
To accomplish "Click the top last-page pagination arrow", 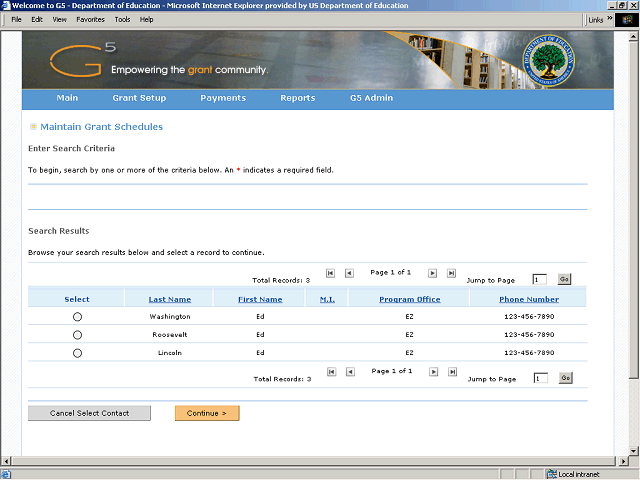I will [x=452, y=273].
